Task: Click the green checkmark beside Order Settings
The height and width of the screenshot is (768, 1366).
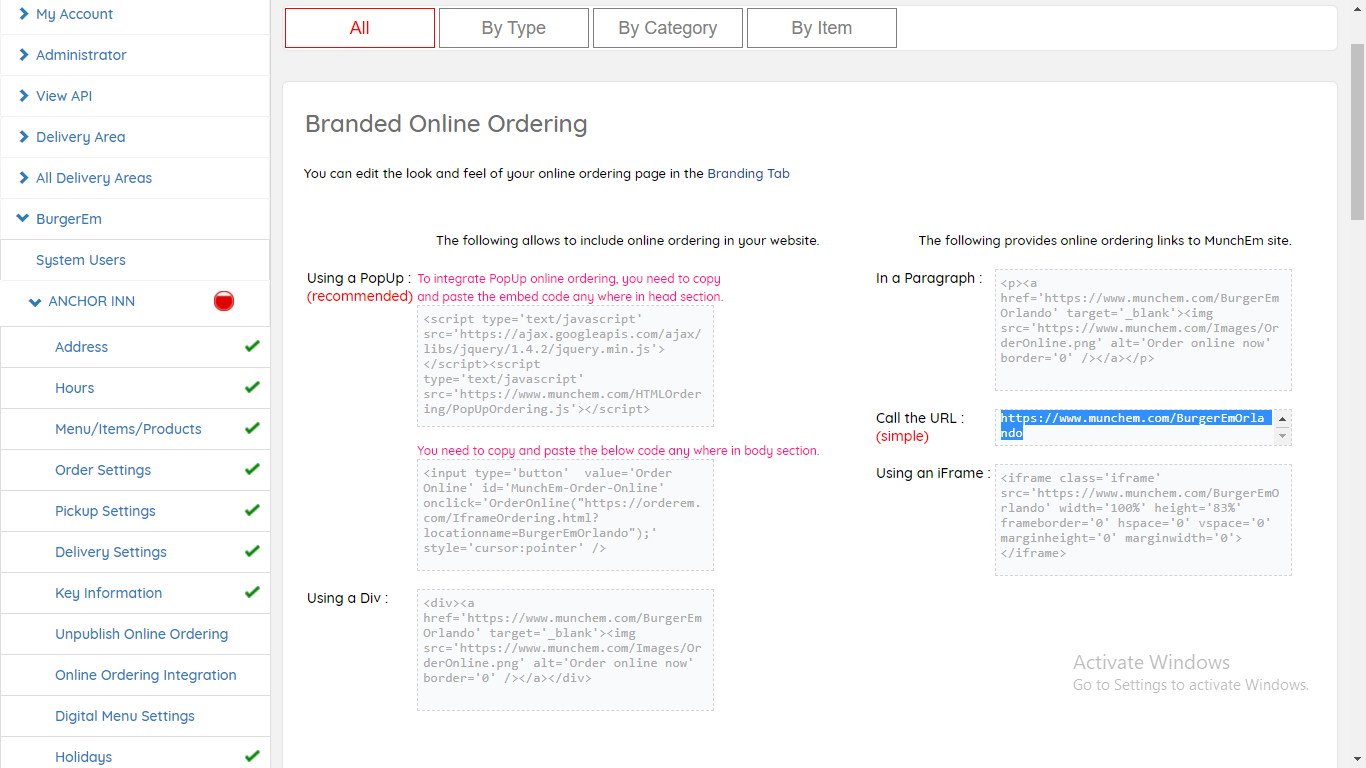Action: (x=252, y=469)
